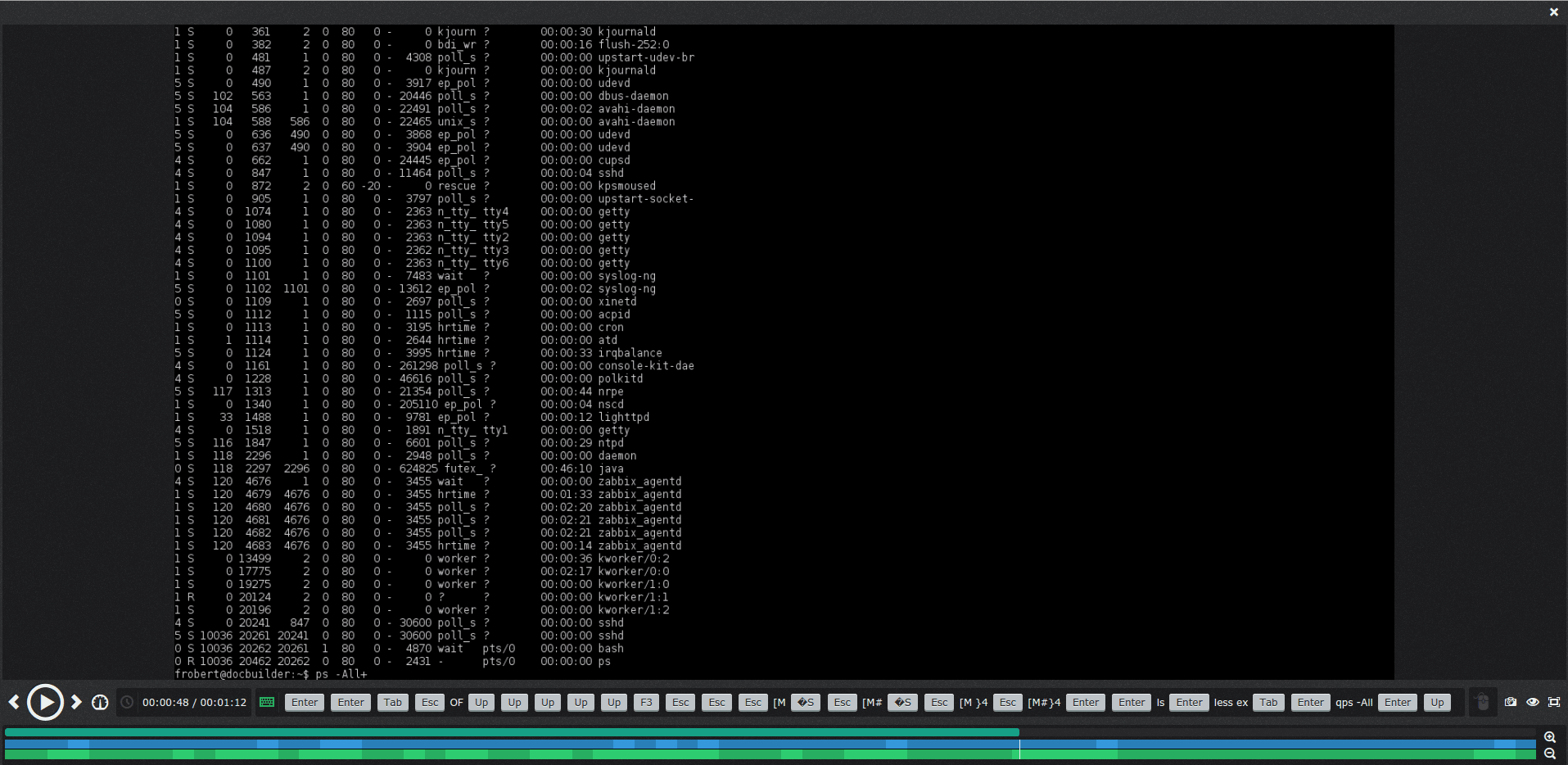Screen dimensions: 1568x765
Task: Click the blue activity track in timeline
Action: pyautogui.click(x=770, y=745)
